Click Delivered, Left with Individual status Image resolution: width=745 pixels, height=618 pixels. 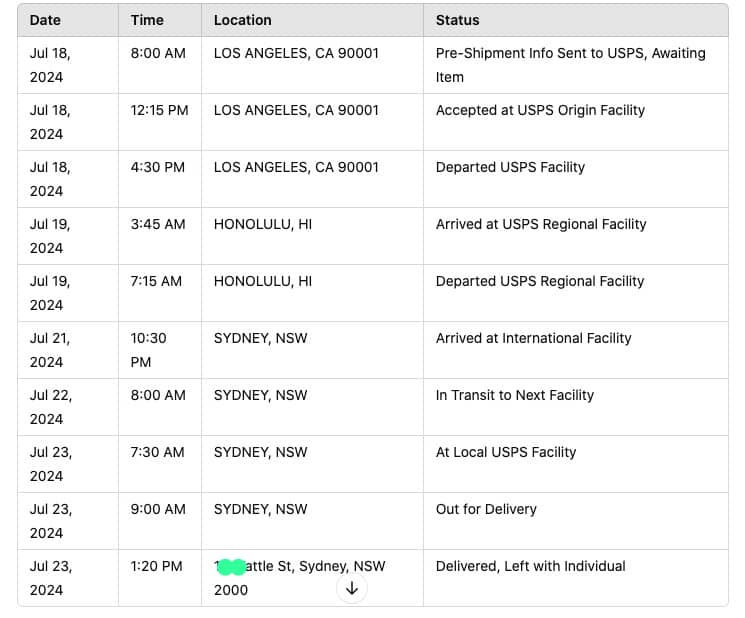point(530,566)
